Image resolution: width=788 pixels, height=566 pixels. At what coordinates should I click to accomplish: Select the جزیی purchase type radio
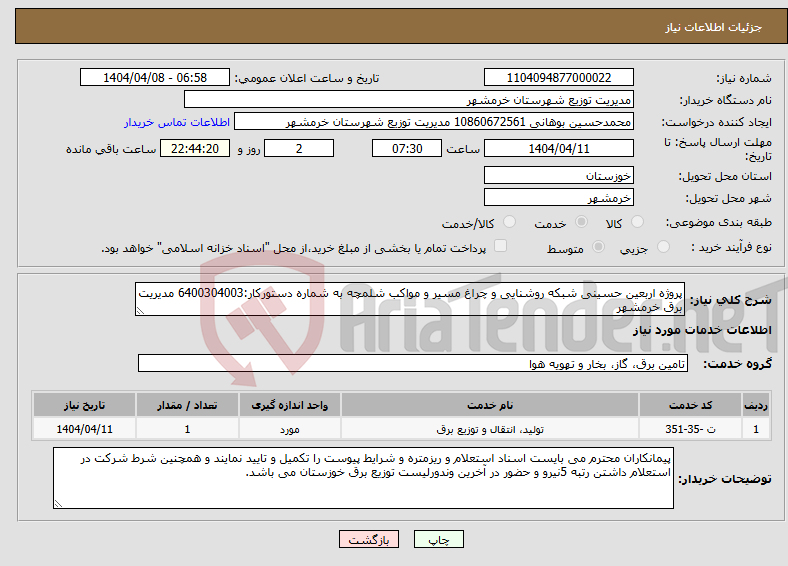pos(663,246)
